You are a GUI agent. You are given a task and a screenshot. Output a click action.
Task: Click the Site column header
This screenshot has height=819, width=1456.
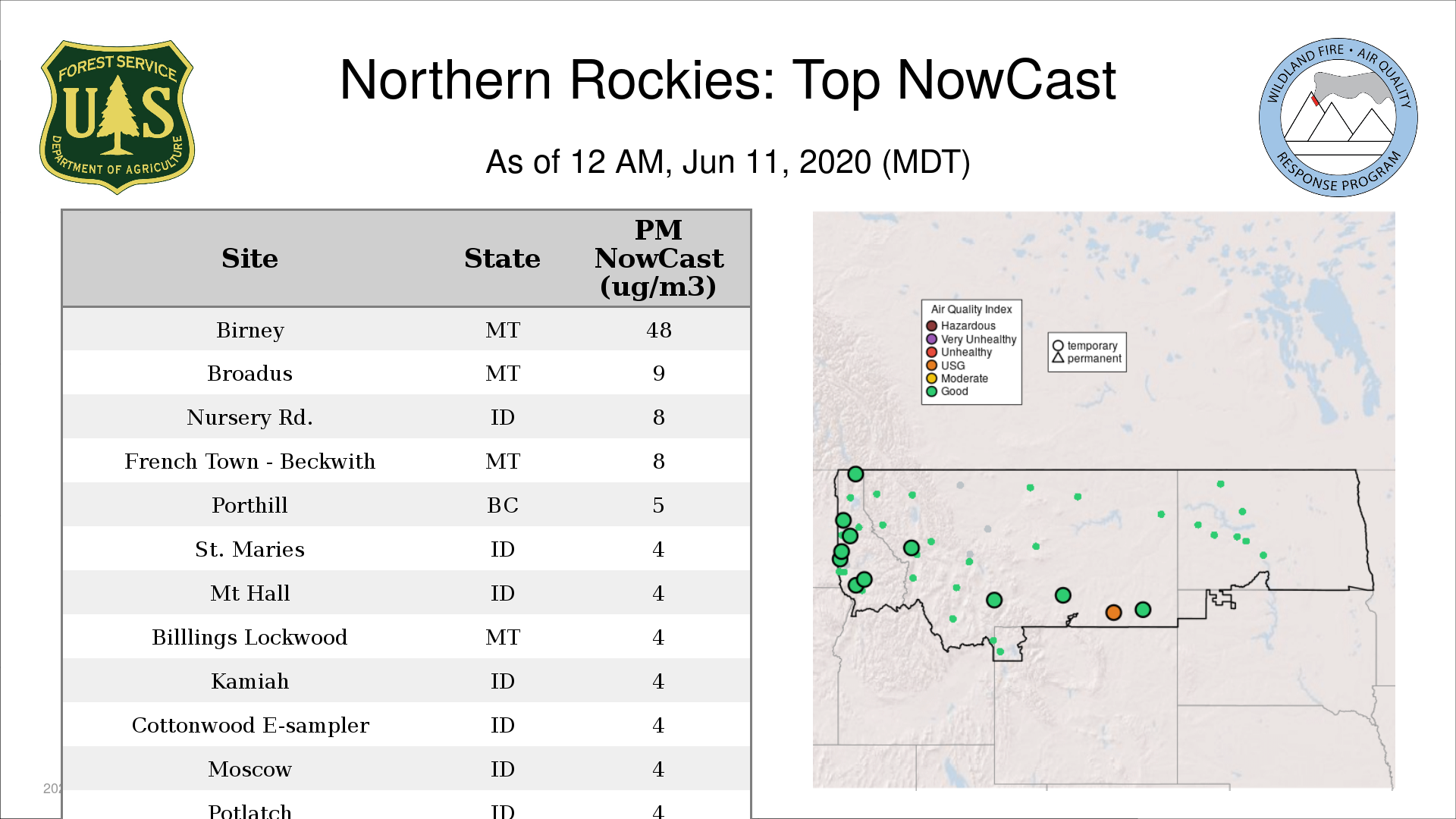coord(249,259)
